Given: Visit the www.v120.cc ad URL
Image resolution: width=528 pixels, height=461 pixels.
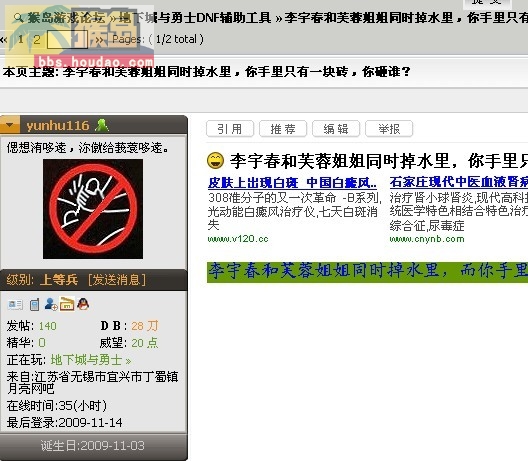Looking at the screenshot, I should pyautogui.click(x=238, y=239).
